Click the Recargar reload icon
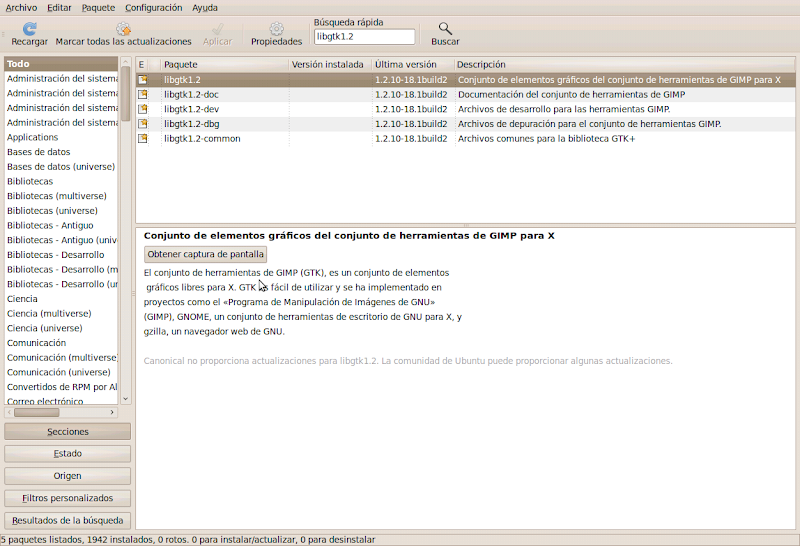The image size is (800, 546). 30,29
